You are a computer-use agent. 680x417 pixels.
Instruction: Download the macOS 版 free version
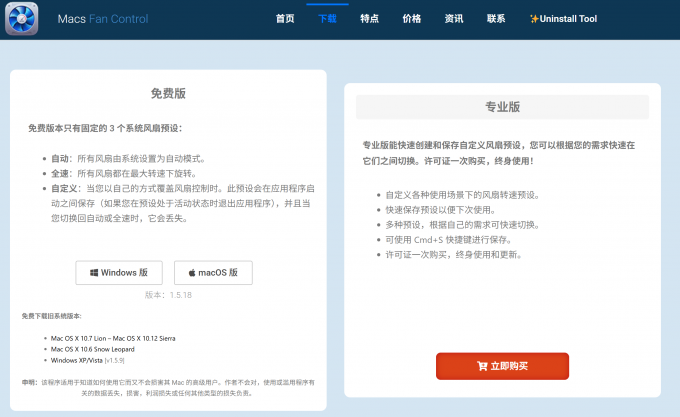click(213, 273)
